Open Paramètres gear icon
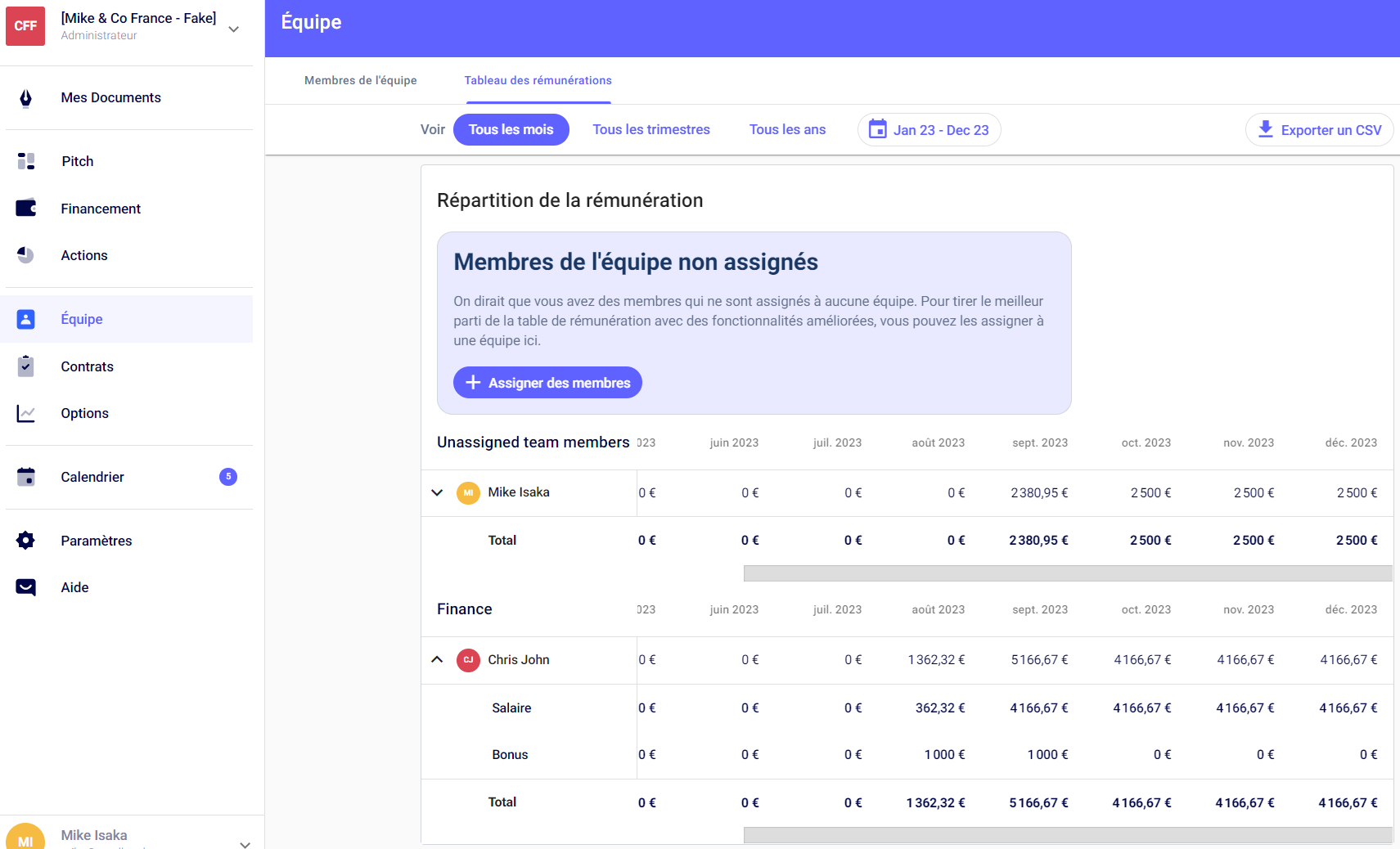 tap(26, 541)
